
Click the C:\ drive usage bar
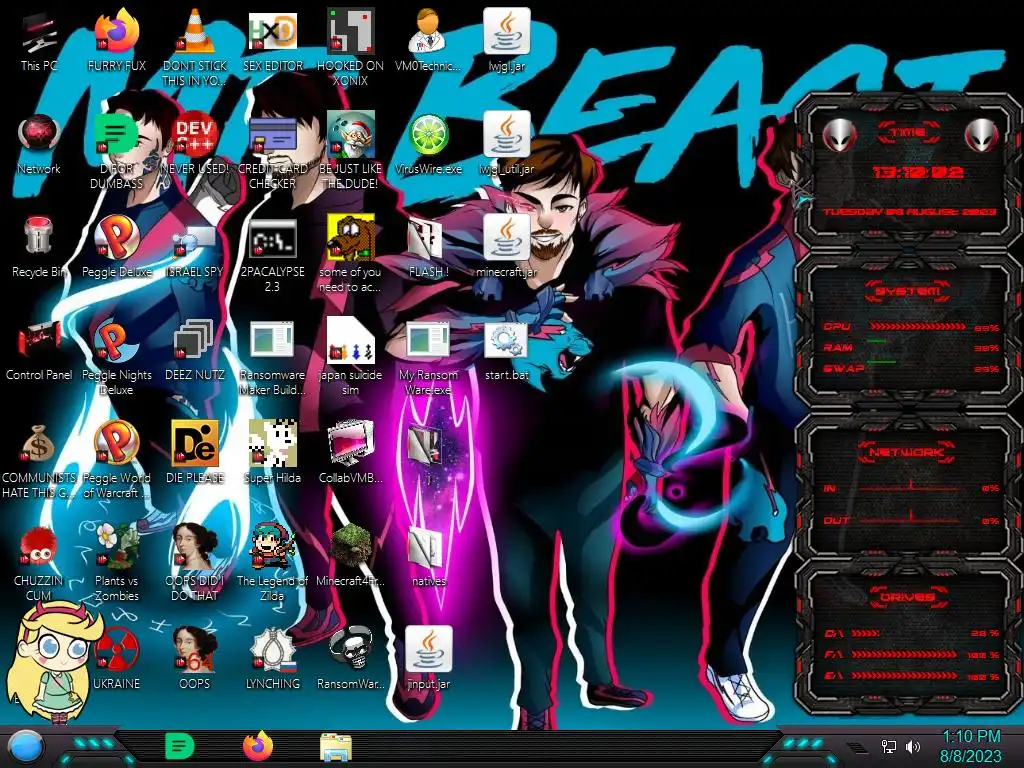(x=866, y=633)
